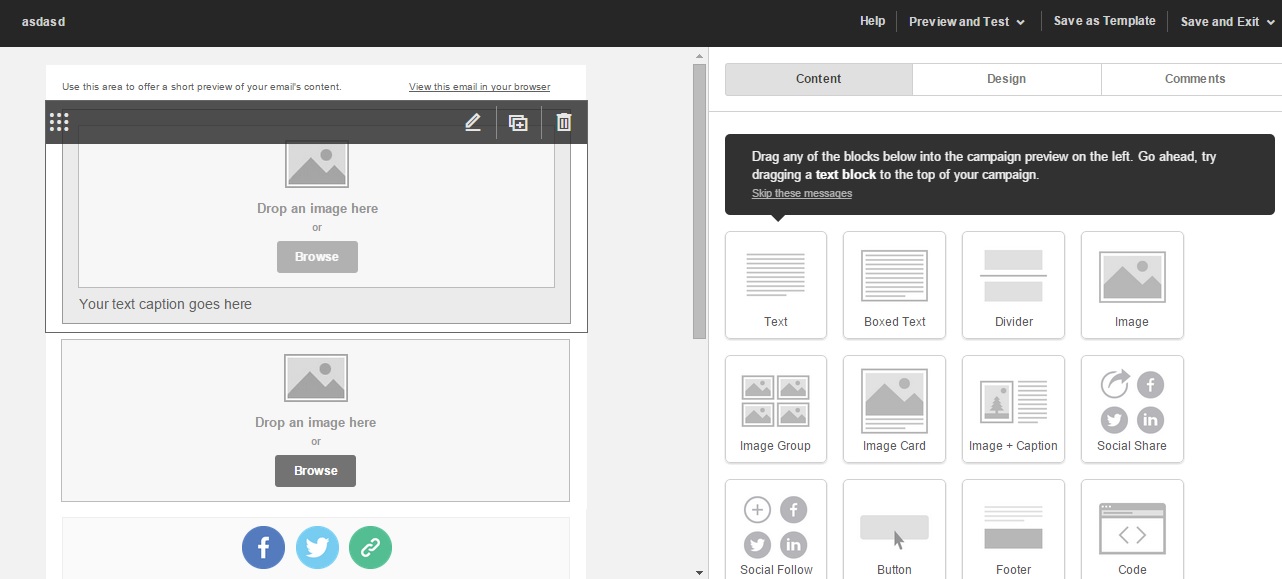This screenshot has height=579, width=1282.
Task: Click Skip these messages link
Action: pyautogui.click(x=802, y=193)
